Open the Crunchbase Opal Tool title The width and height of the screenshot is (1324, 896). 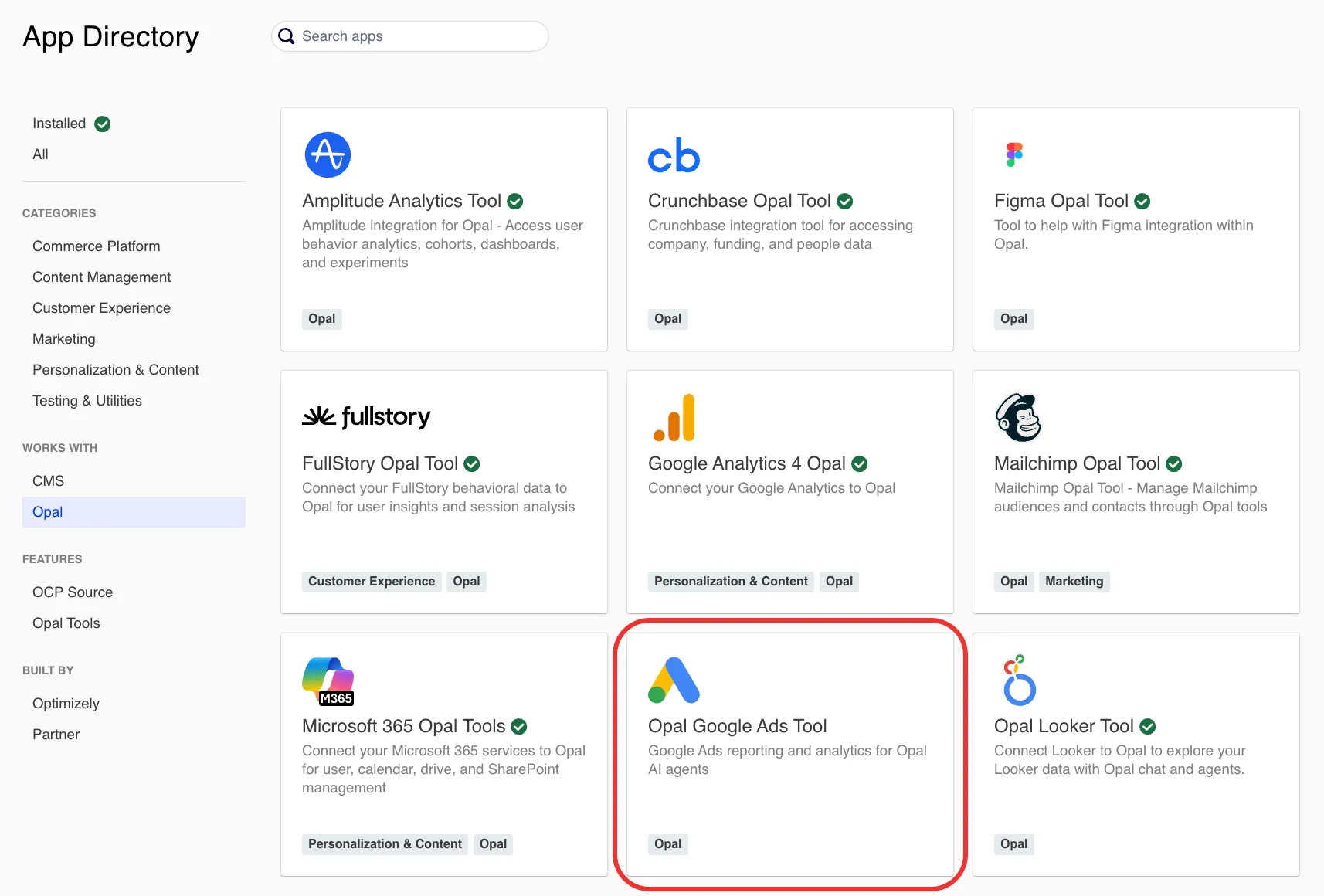coord(739,201)
